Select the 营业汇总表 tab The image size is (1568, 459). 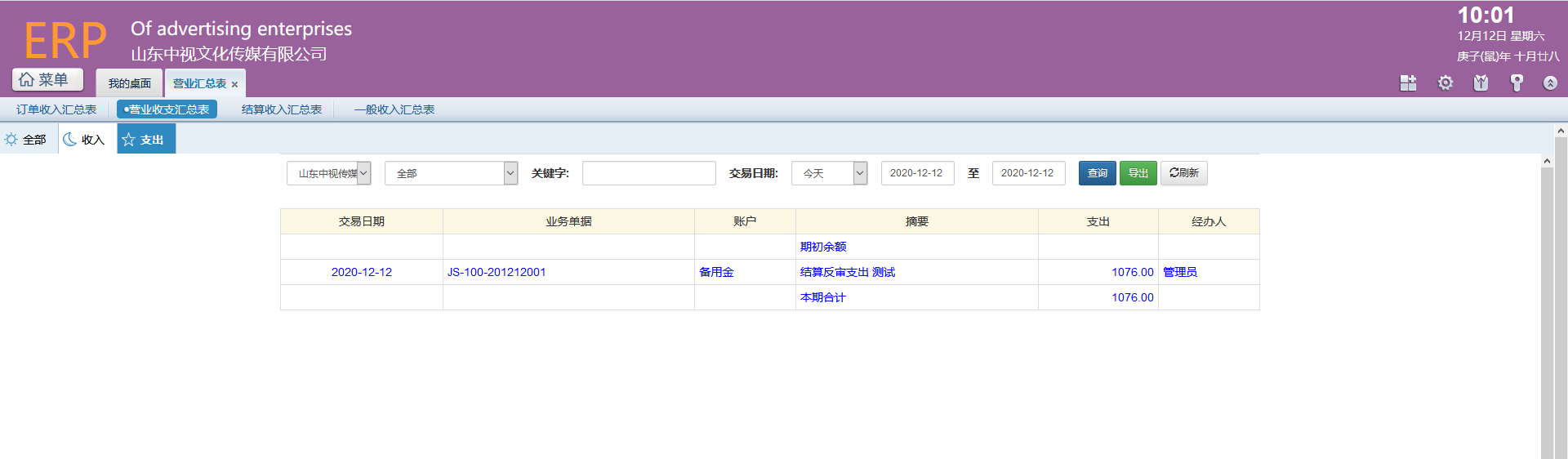[x=199, y=83]
